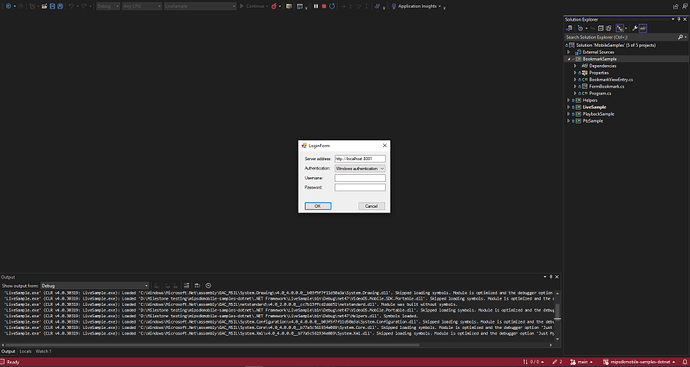Open the Authentication dropdown

360,169
